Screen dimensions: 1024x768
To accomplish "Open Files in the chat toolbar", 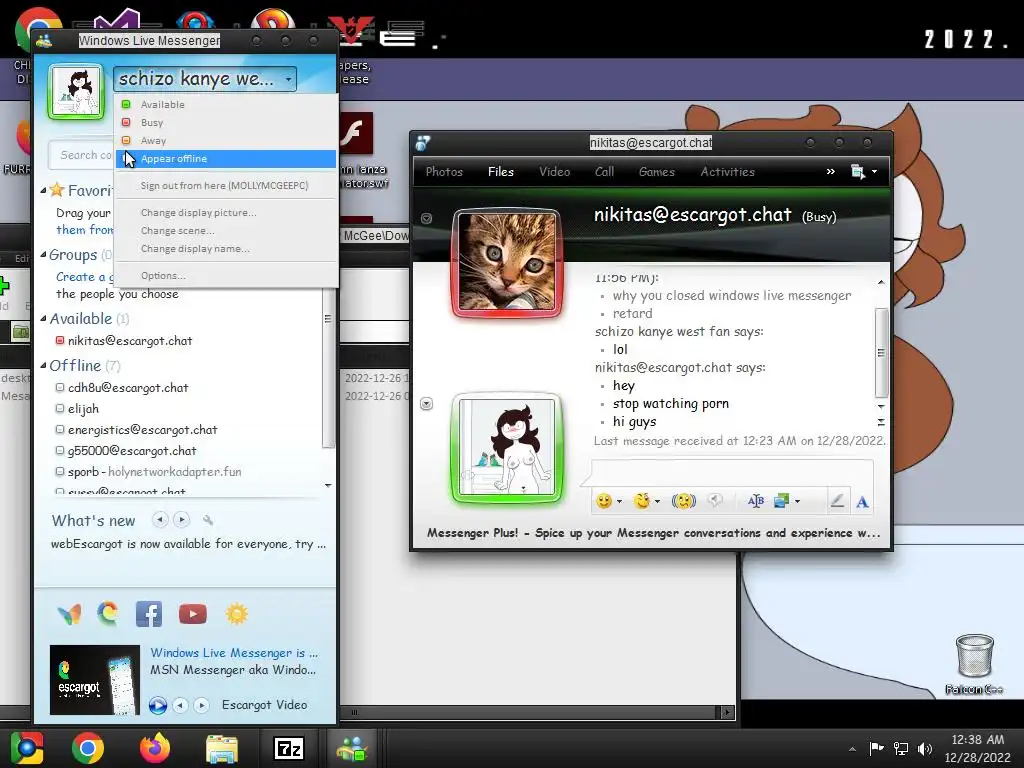I will pyautogui.click(x=501, y=172).
